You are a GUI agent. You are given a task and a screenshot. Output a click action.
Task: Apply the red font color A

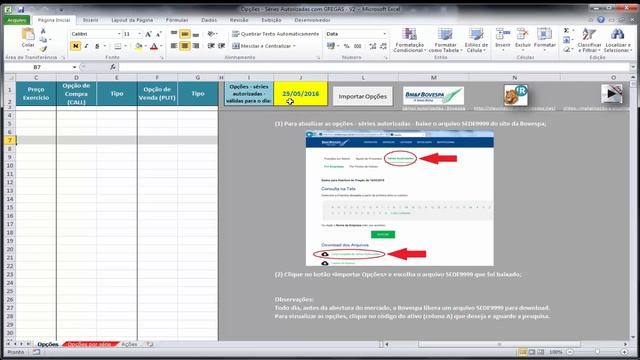pos(154,46)
